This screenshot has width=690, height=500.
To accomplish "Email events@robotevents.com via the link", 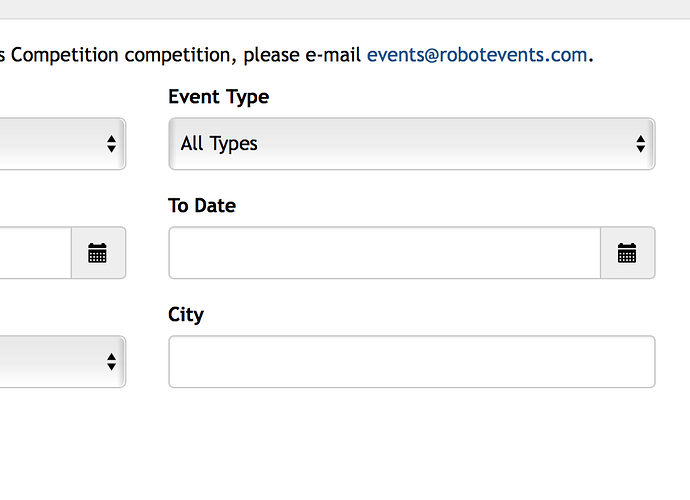I will [477, 55].
